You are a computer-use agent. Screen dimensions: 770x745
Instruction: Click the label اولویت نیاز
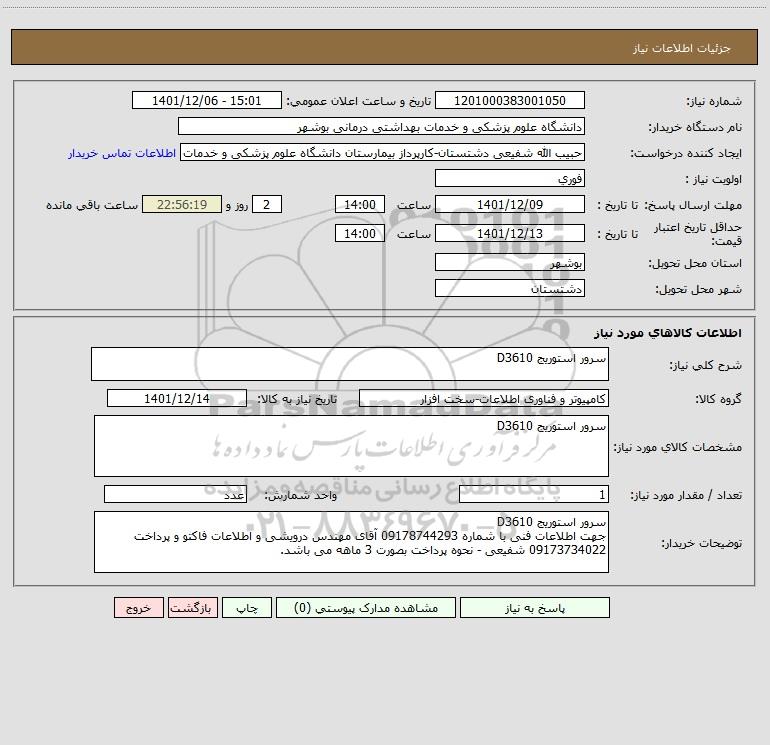(714, 179)
